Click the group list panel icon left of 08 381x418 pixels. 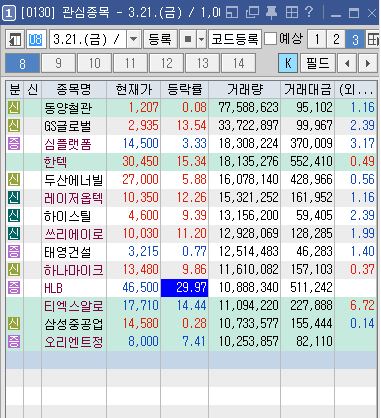pos(15,40)
